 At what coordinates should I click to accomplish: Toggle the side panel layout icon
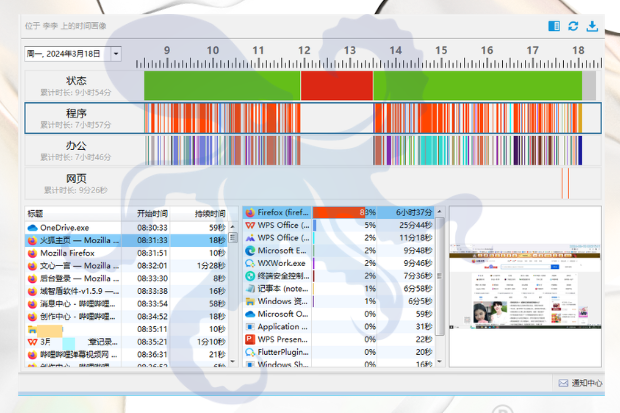(555, 26)
